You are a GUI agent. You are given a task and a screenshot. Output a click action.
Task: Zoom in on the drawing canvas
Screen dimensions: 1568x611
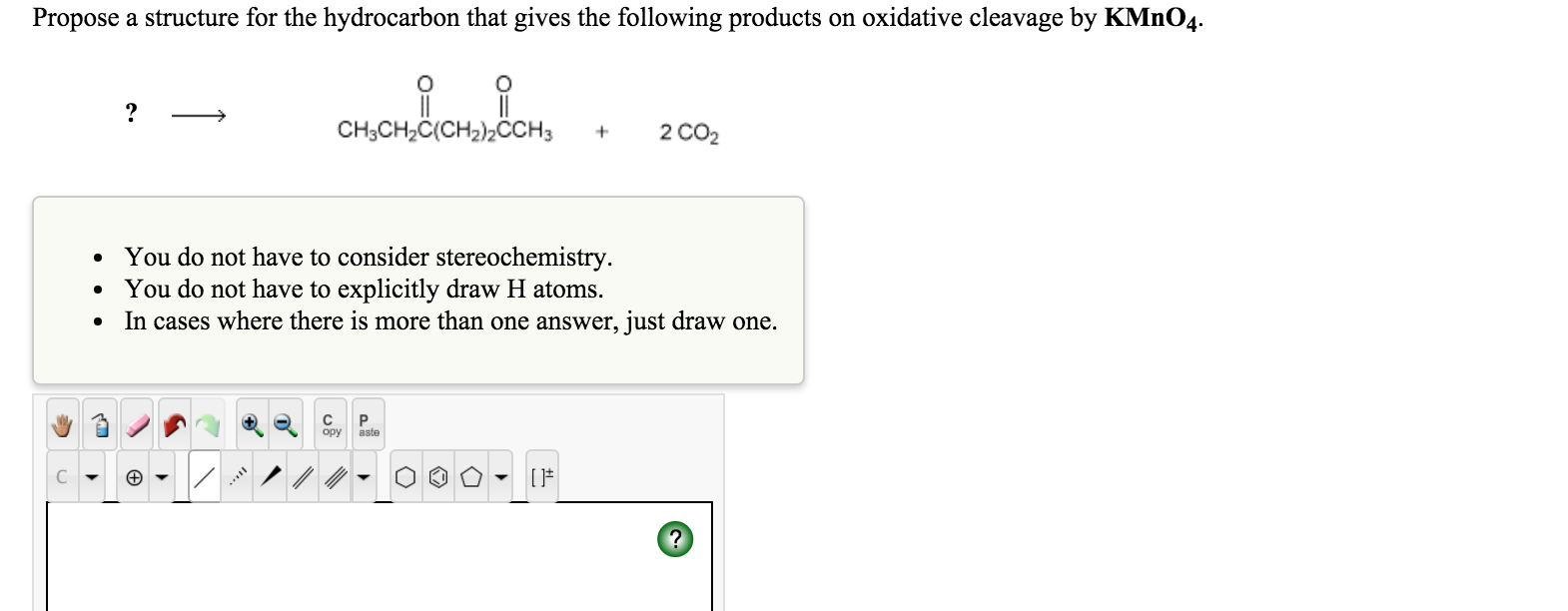pos(251,426)
